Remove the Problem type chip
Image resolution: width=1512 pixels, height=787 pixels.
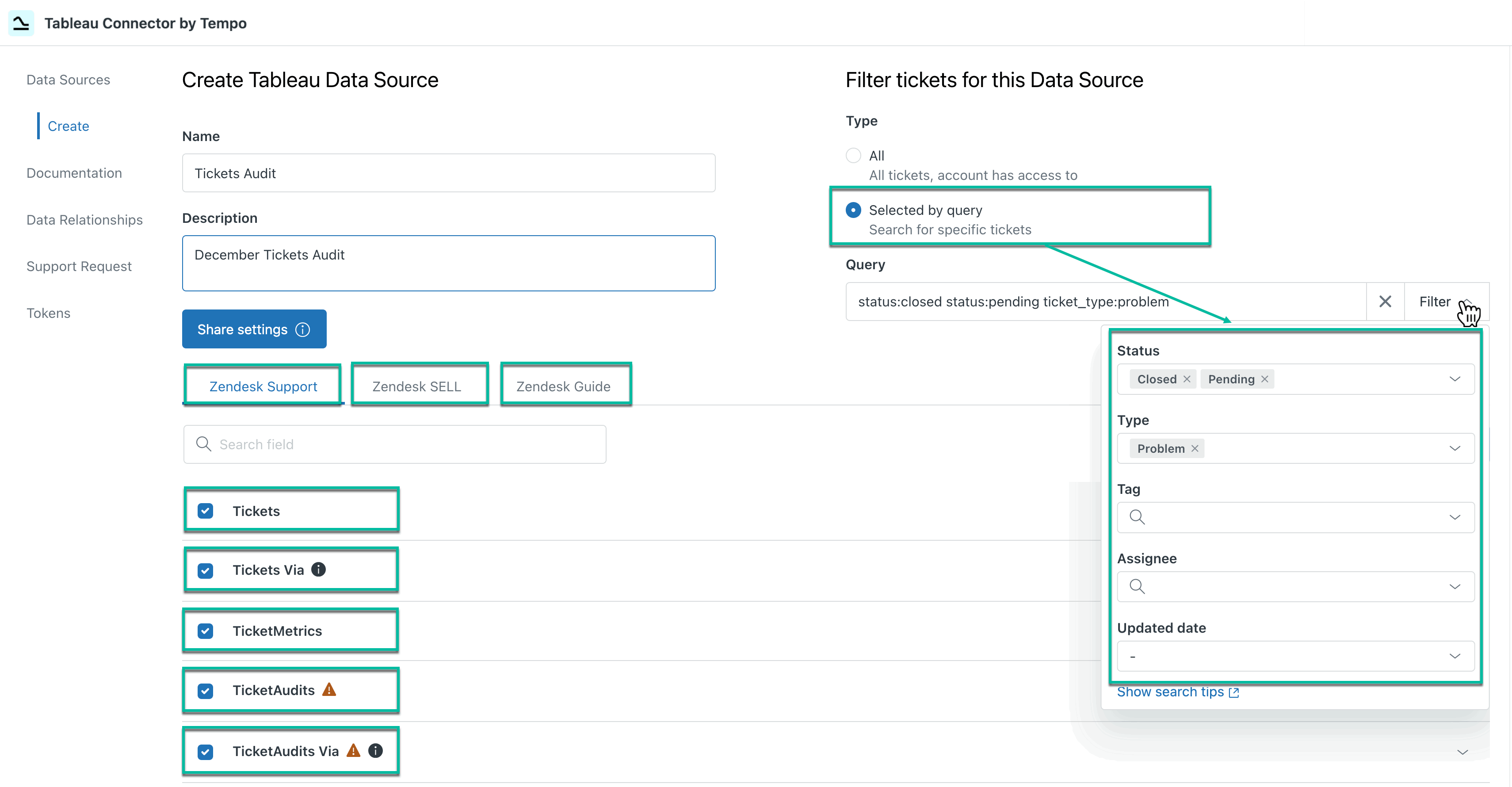point(1195,448)
